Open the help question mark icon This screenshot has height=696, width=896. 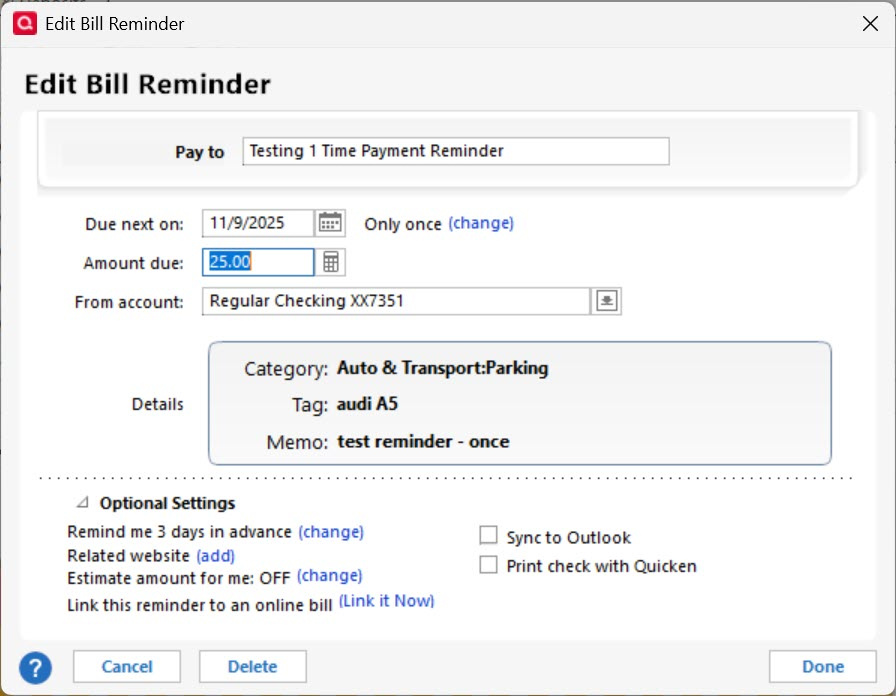coord(35,667)
